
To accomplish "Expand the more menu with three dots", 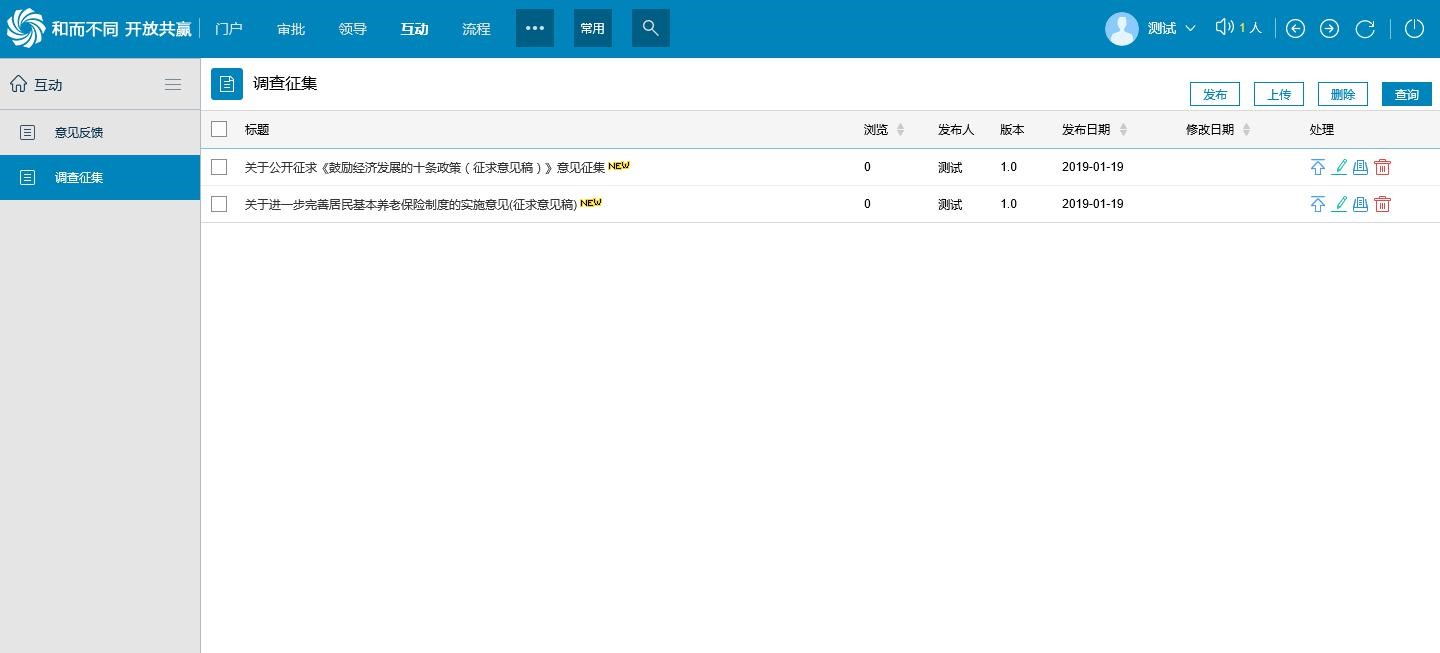I will point(535,28).
